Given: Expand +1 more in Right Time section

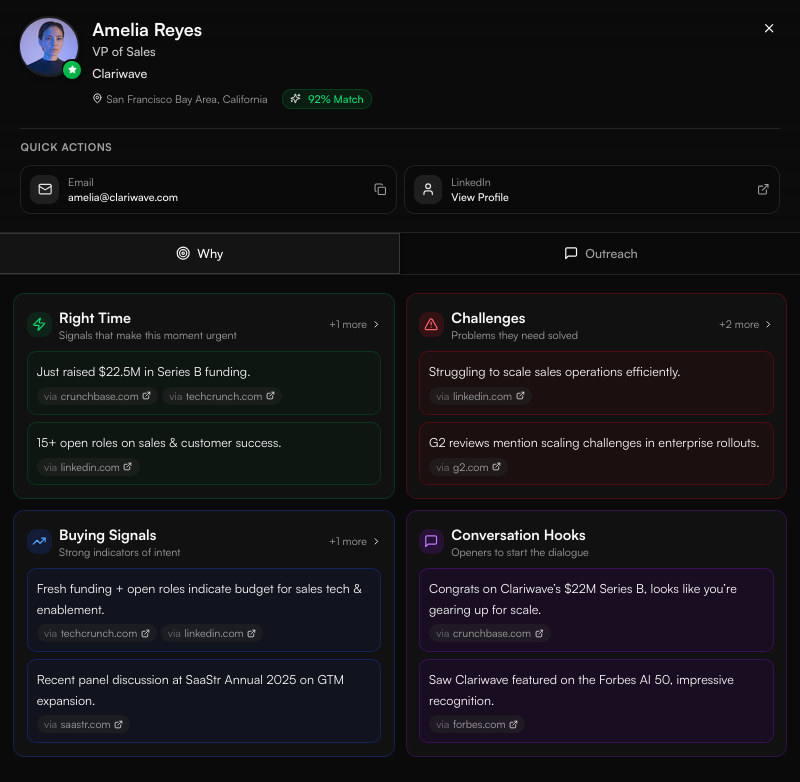Looking at the screenshot, I should point(354,324).
